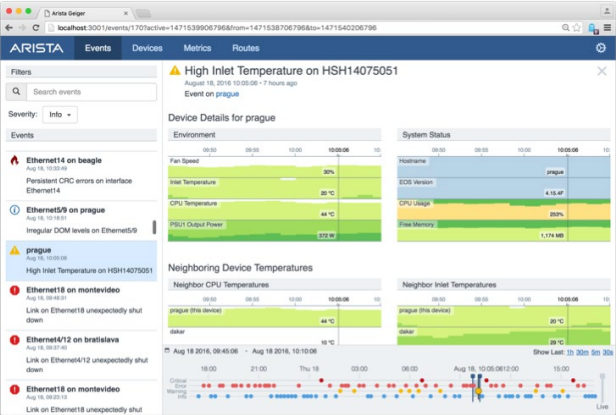Image resolution: width=616 pixels, height=415 pixels.
Task: Open the settings gear in Arista header
Action: [601, 48]
